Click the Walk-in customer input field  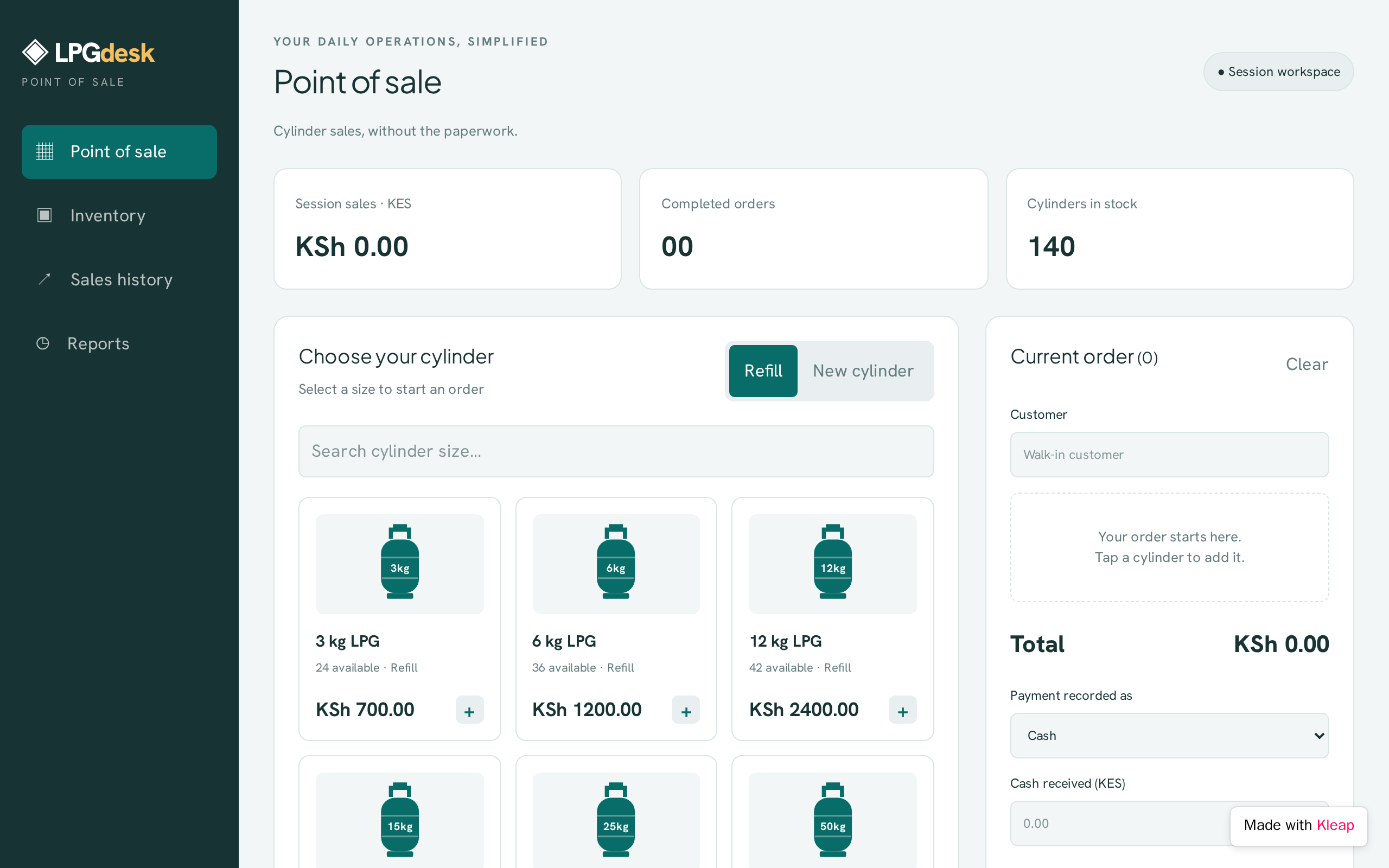coord(1169,455)
